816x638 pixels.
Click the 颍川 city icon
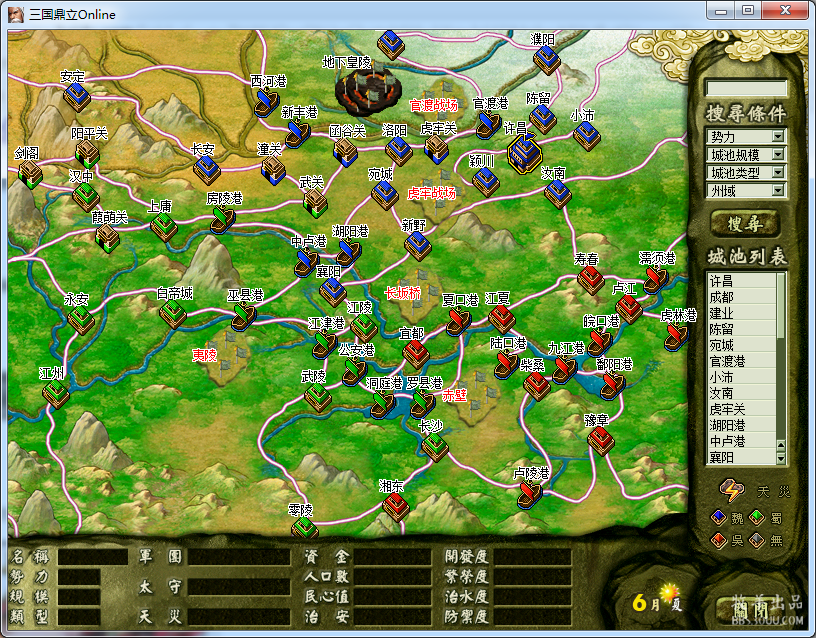click(x=486, y=182)
